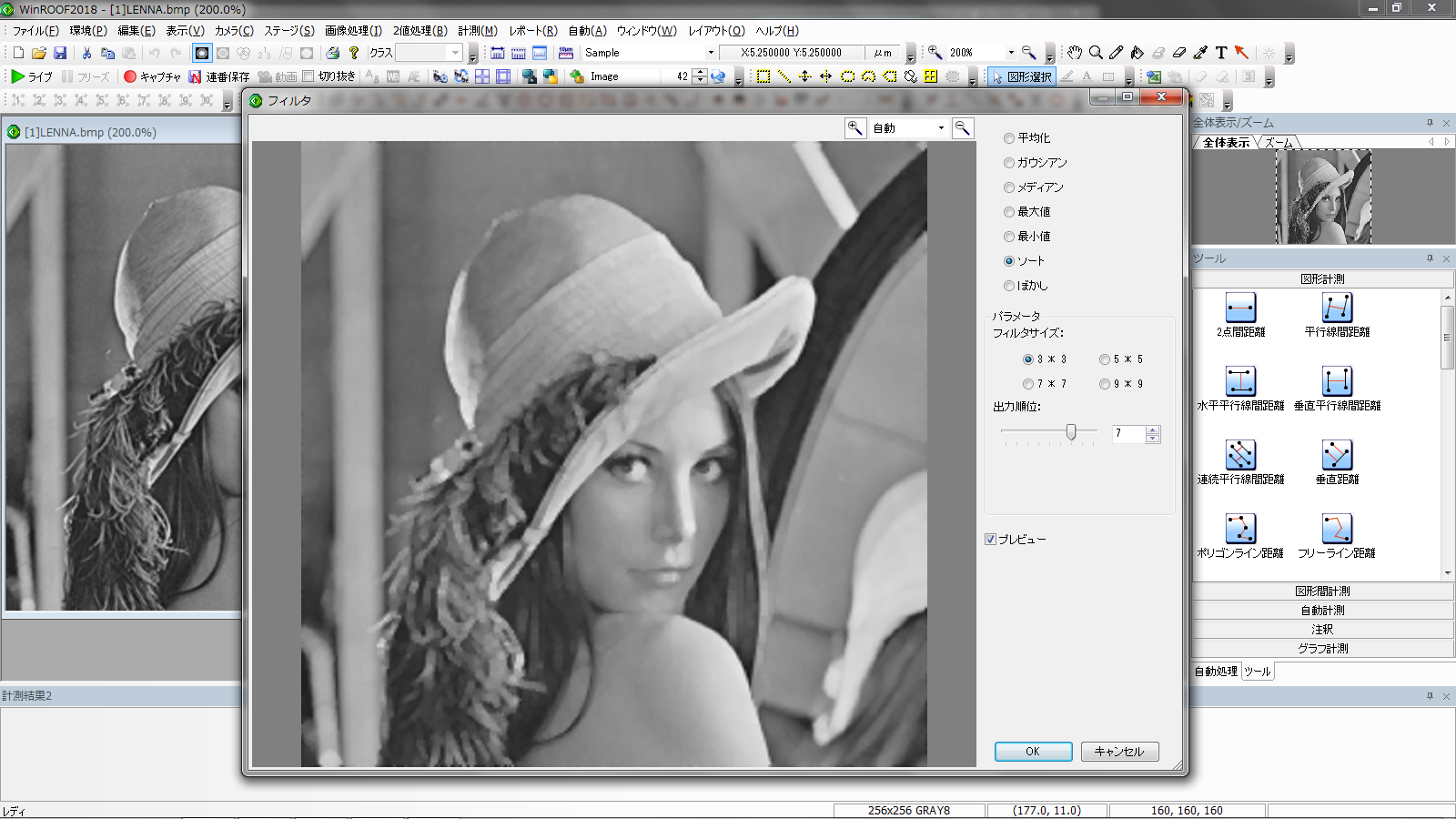Image resolution: width=1456 pixels, height=819 pixels.
Task: Open the 画像処理(I) menu
Action: [x=353, y=30]
